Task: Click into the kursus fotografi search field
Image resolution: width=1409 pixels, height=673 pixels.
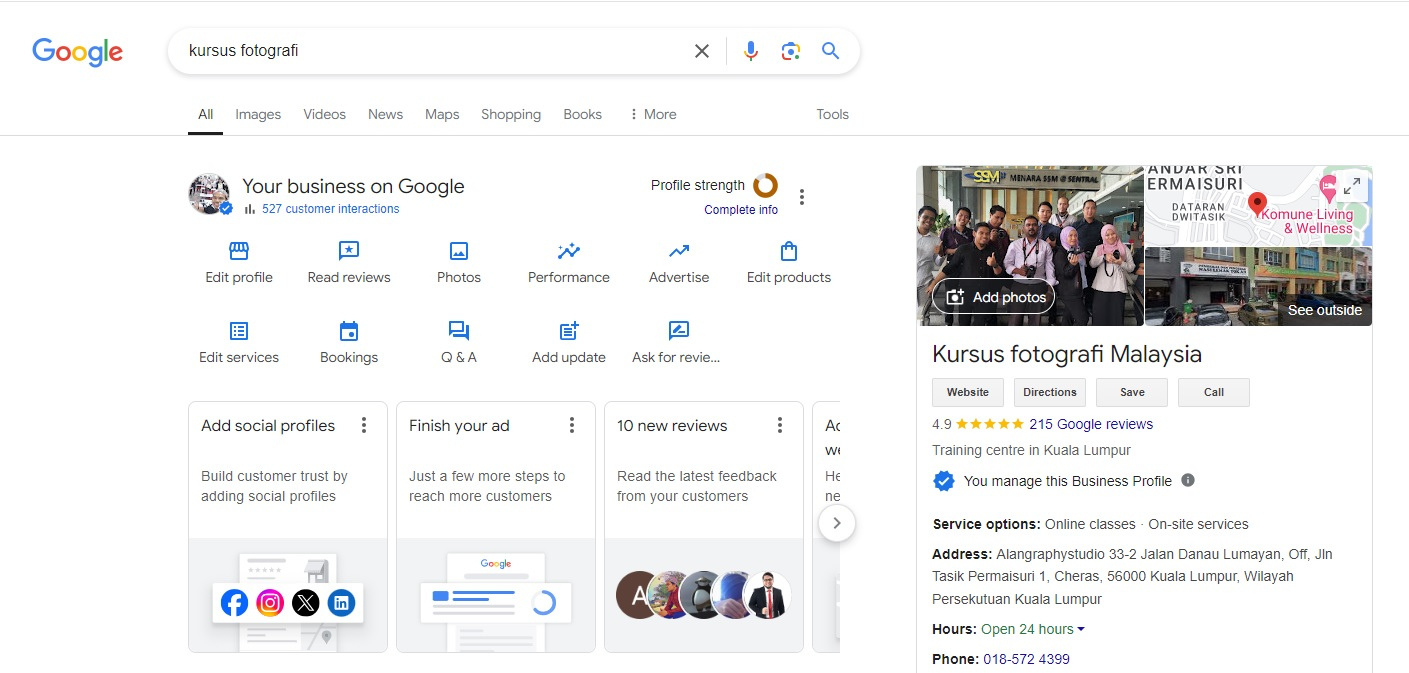Action: [430, 51]
